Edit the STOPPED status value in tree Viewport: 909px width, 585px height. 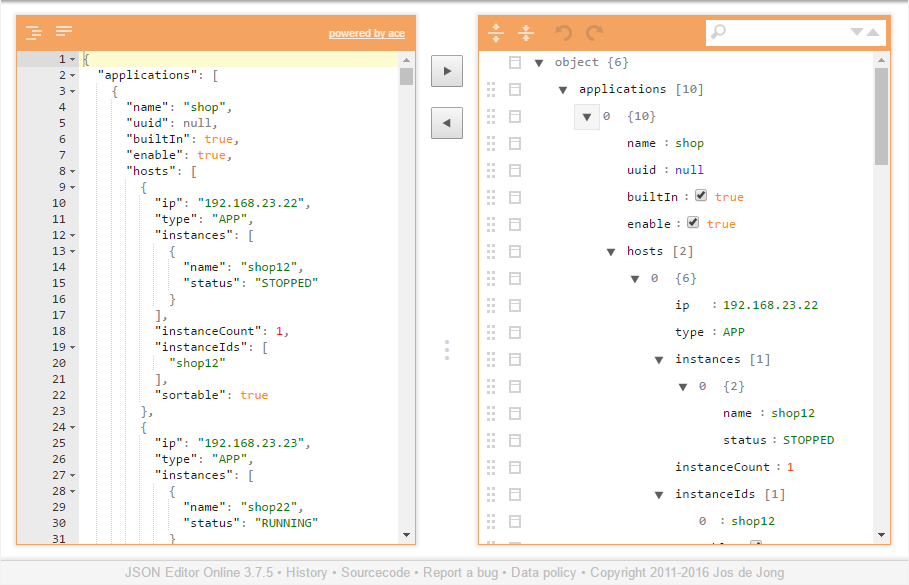tap(808, 440)
